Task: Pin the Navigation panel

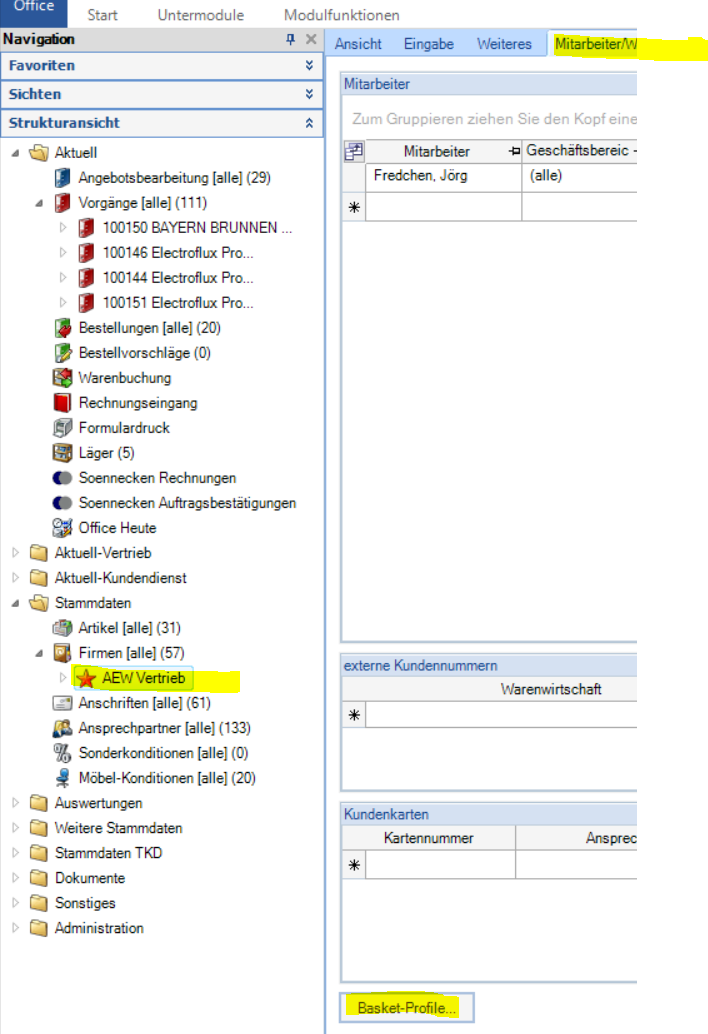Action: point(291,39)
